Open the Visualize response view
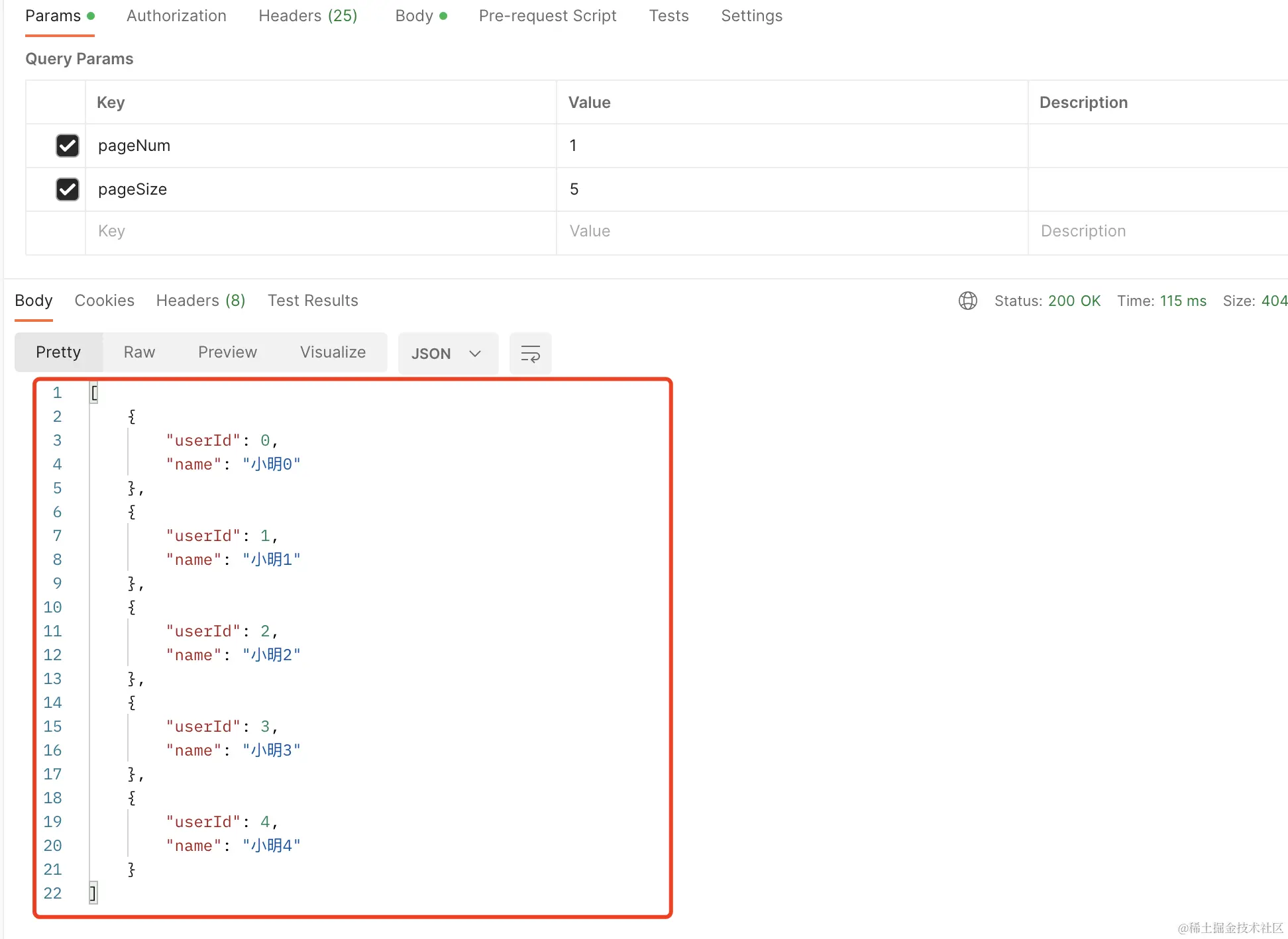This screenshot has height=939, width=1288. 333,352
